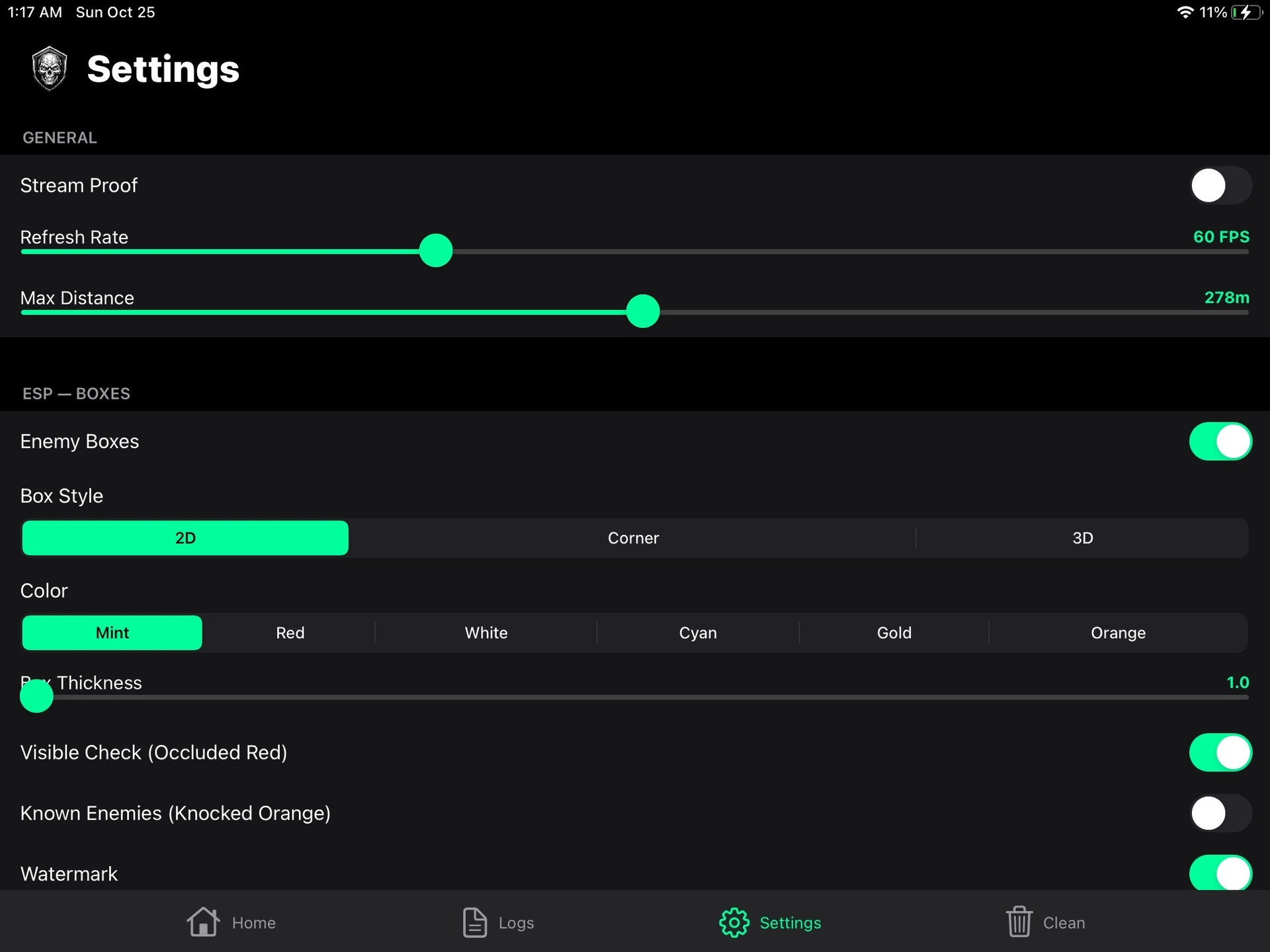The width and height of the screenshot is (1270, 952).
Task: Tap the Clean label in tab bar
Action: pos(1064,923)
